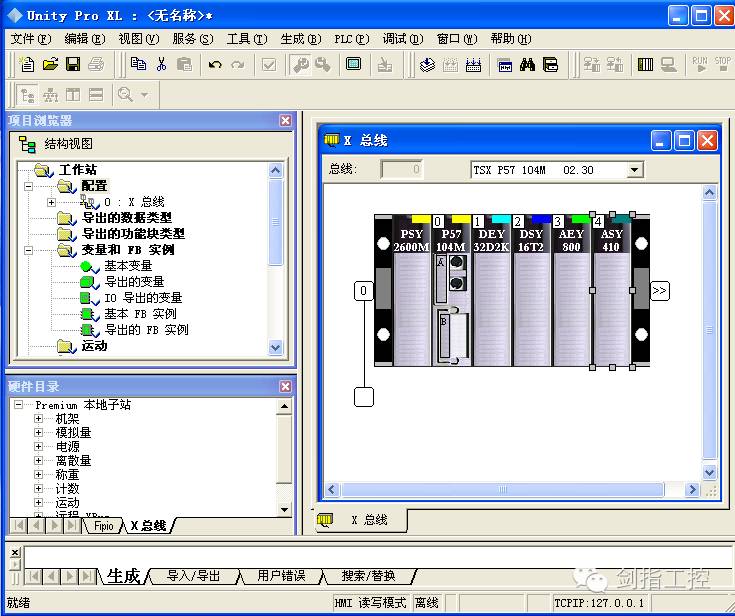Expand the '0 : X 总线' tree node
The height and width of the screenshot is (616, 735).
(52, 203)
